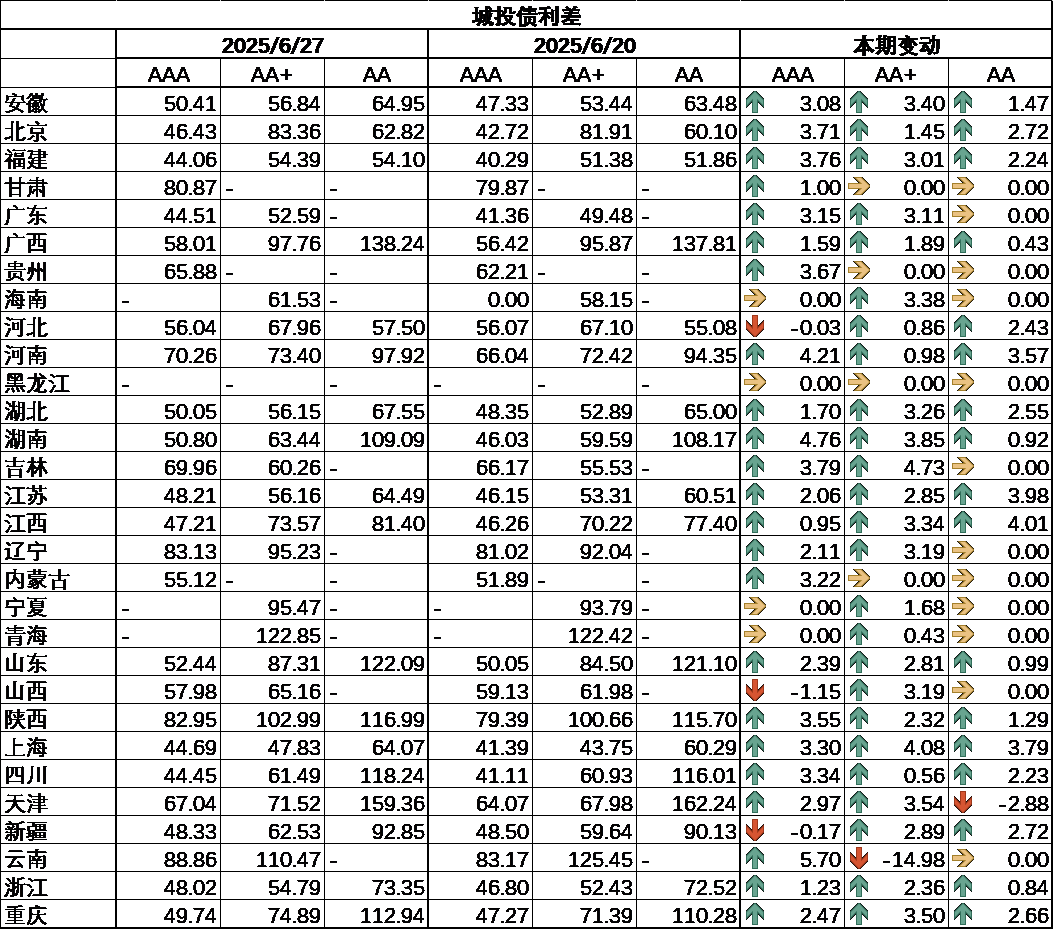Click the AA header under 本期变动
The height and width of the screenshot is (930, 1054).
[x=1001, y=74]
